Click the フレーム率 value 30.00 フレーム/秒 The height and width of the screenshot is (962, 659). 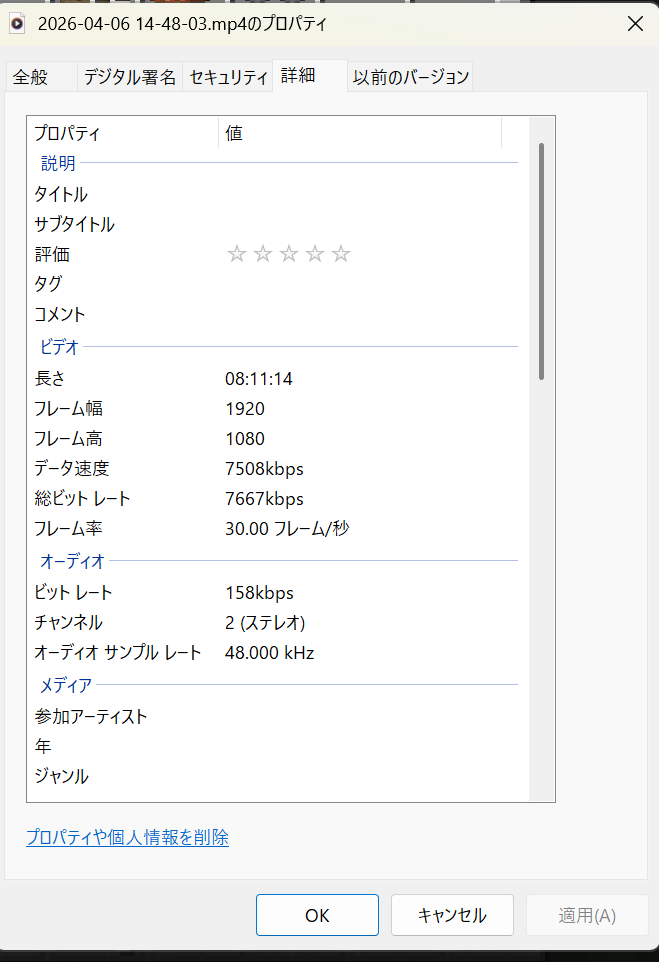(287, 528)
